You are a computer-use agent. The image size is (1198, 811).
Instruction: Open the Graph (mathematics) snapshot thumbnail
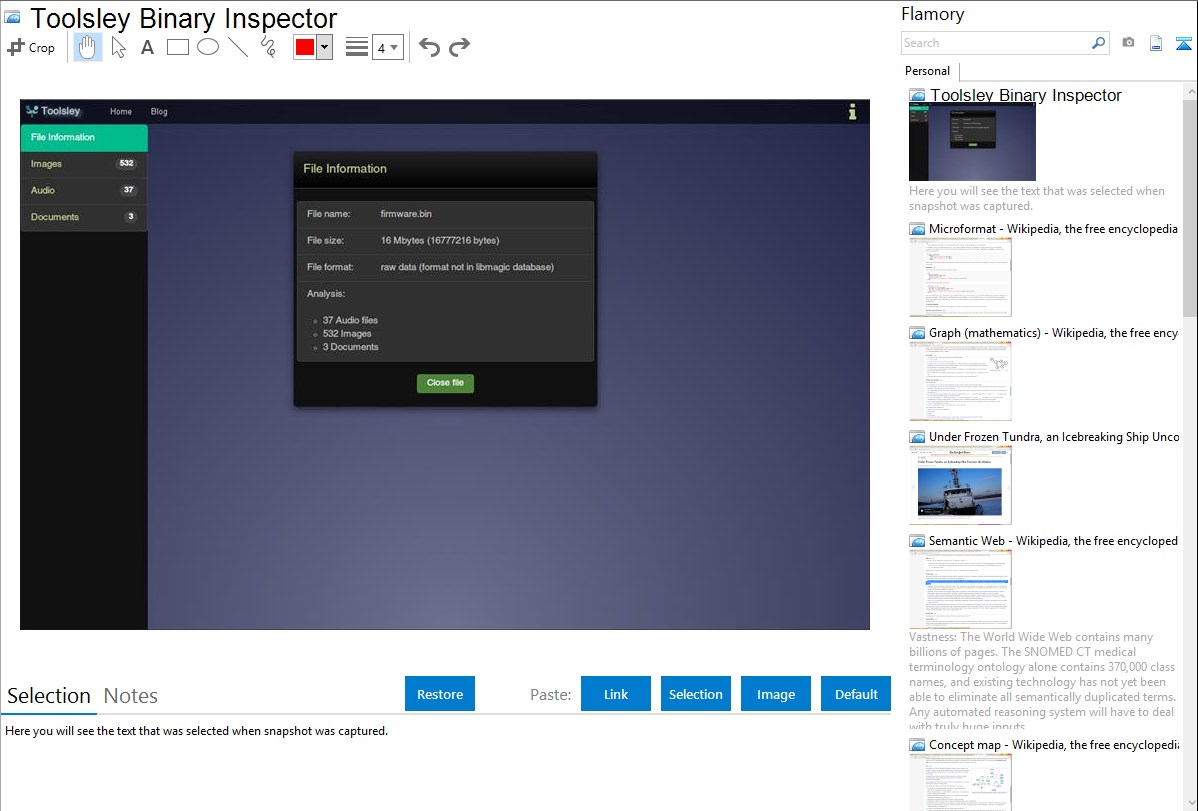tap(960, 381)
